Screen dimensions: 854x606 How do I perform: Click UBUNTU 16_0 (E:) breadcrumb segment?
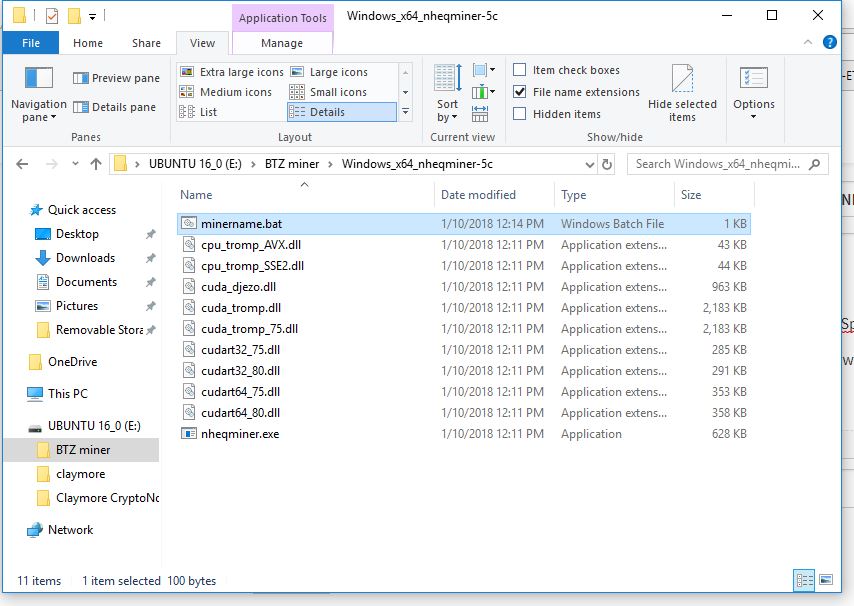[x=195, y=164]
